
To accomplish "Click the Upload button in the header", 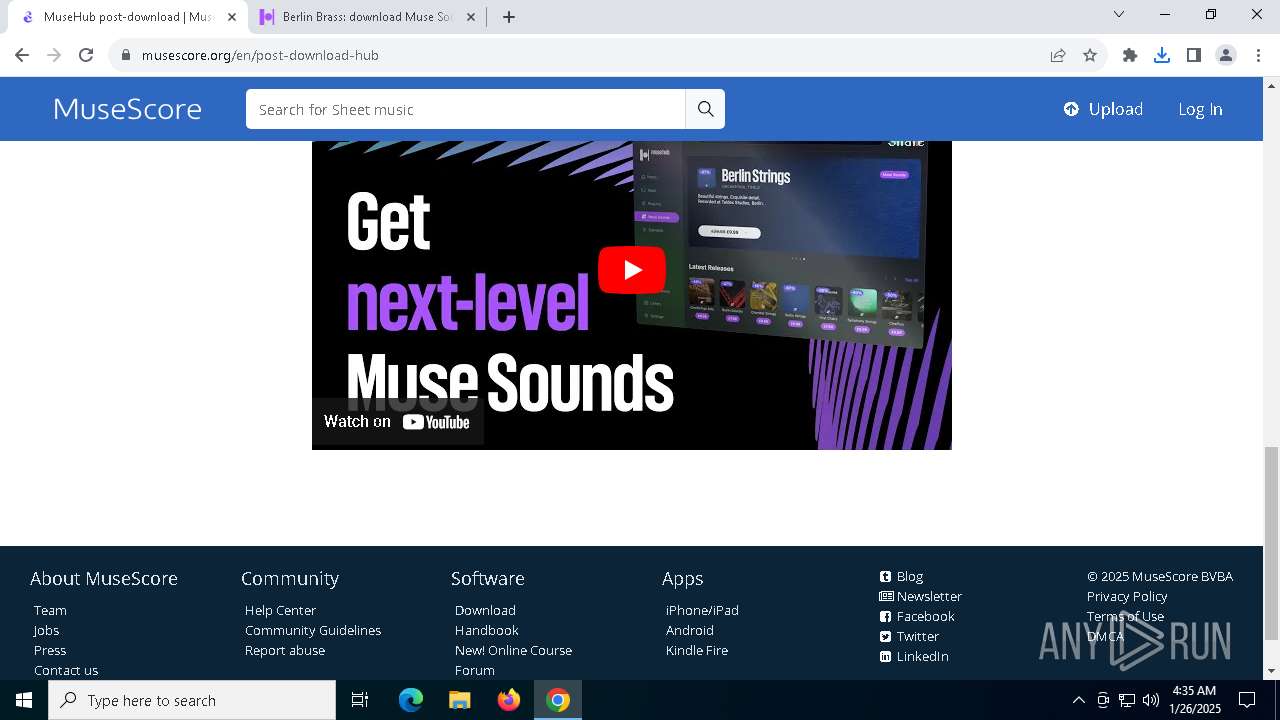I will [x=1103, y=109].
